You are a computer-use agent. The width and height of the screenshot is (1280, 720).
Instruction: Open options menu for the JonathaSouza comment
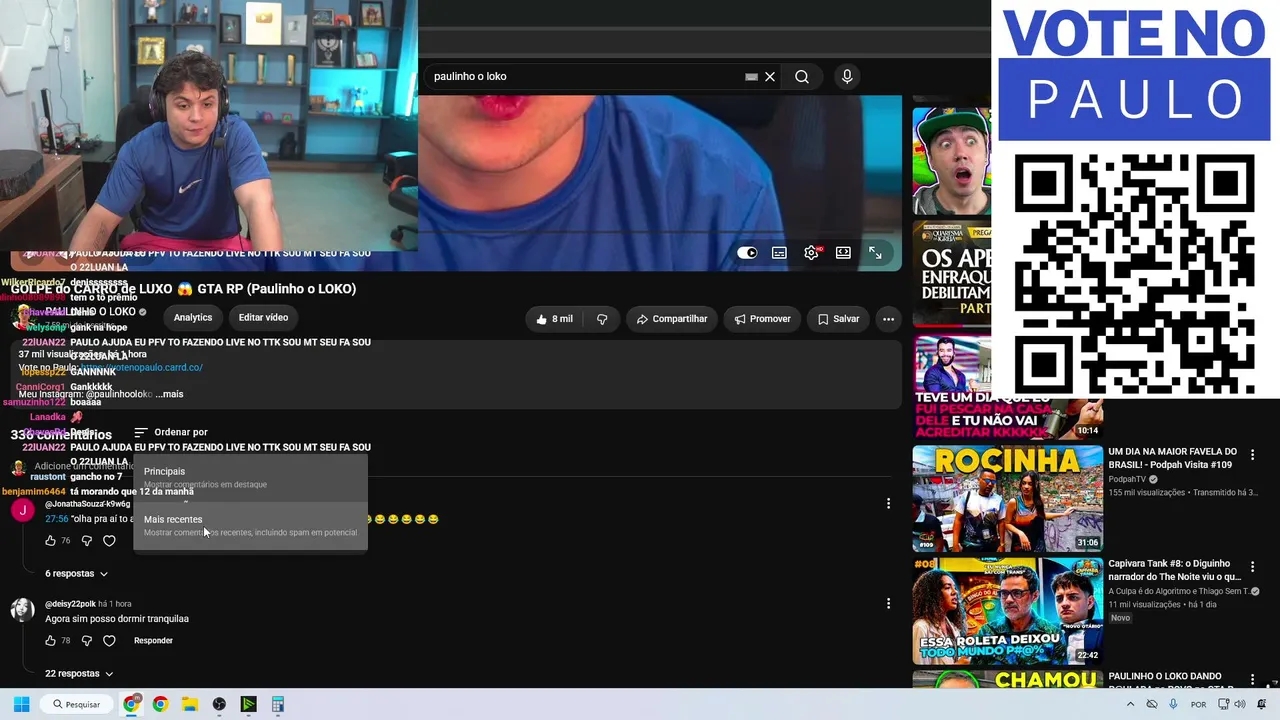click(888, 504)
